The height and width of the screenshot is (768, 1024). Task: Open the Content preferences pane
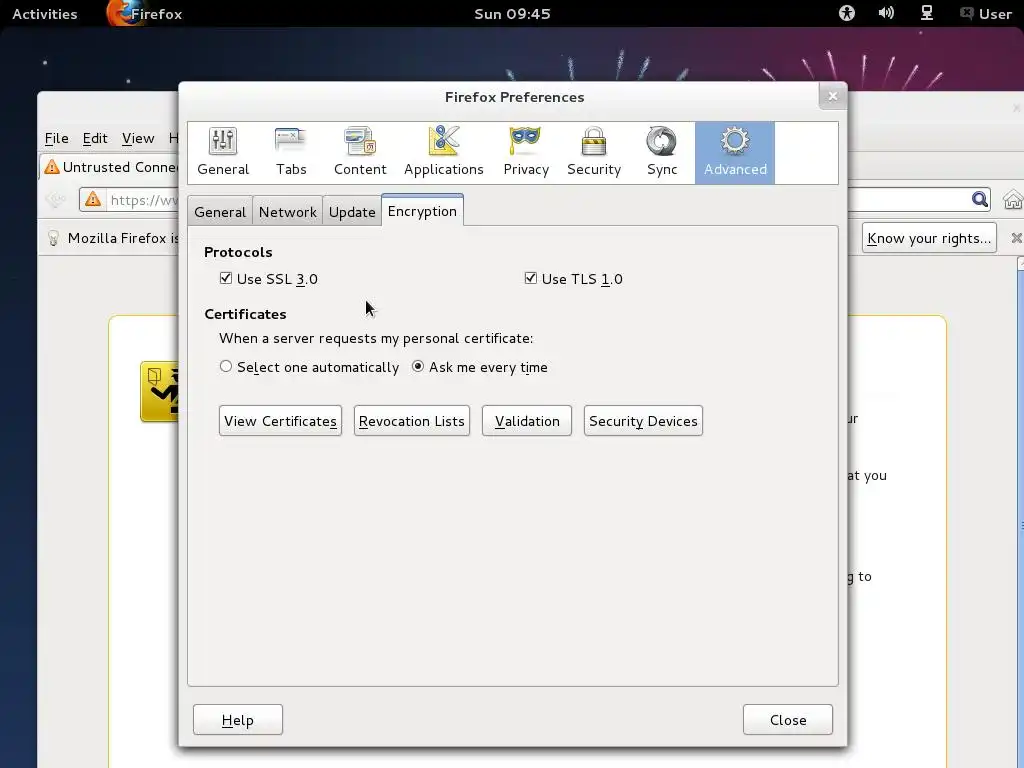[x=360, y=152]
